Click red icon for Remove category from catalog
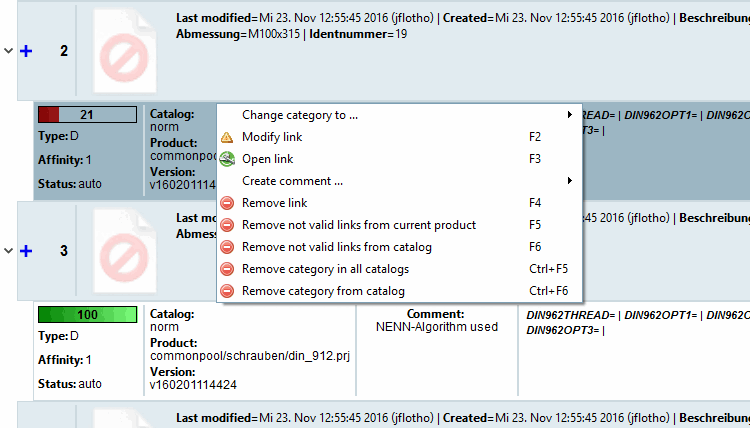 [227, 291]
